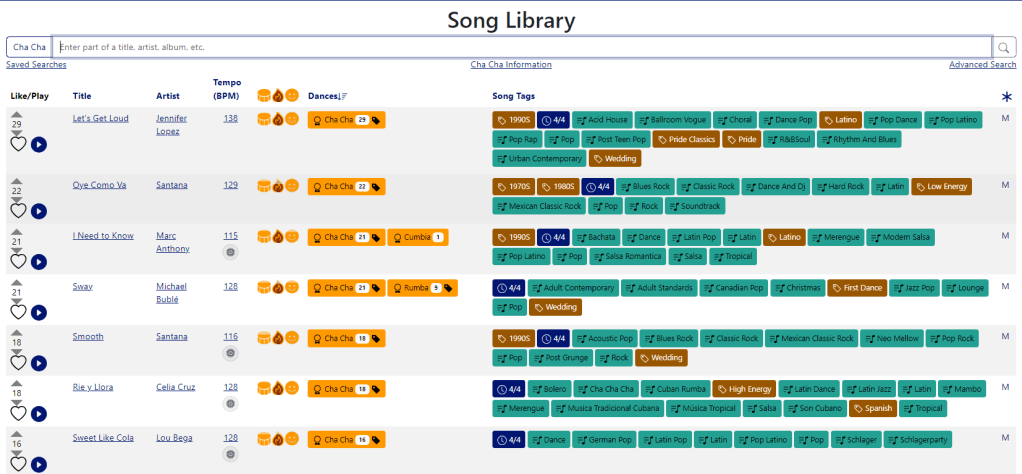Viewport: 1022px width, 474px height.
Task: Click the song search text field
Action: (x=522, y=47)
